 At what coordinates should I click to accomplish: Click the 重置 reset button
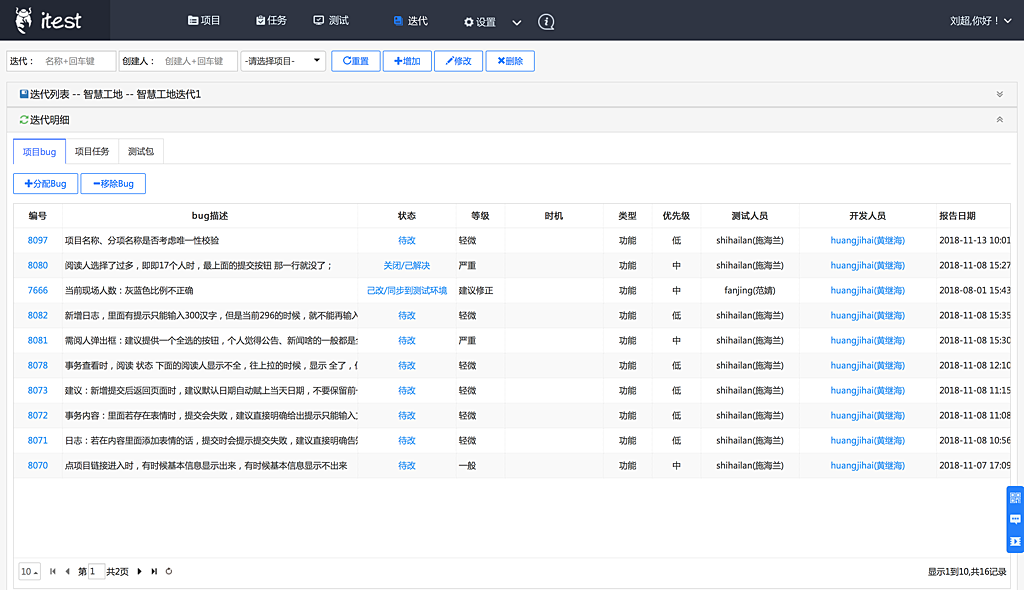(x=356, y=61)
